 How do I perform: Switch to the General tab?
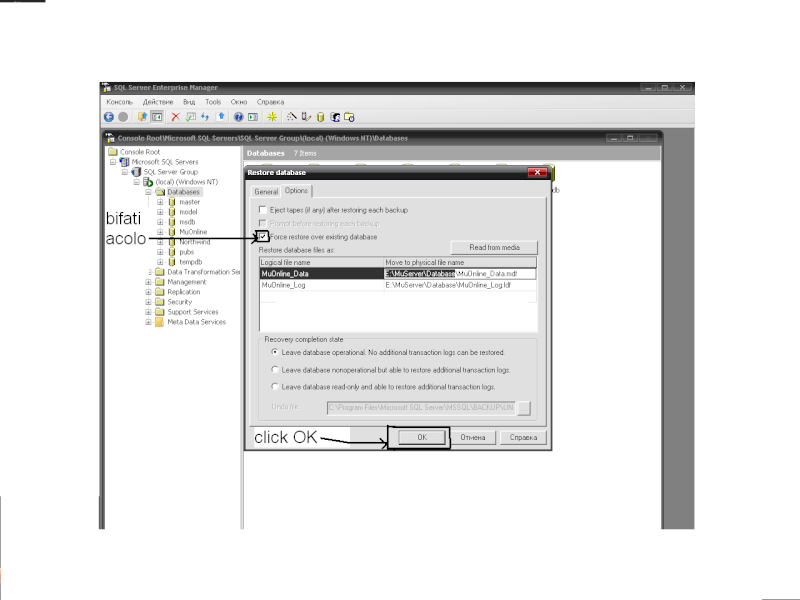click(266, 192)
